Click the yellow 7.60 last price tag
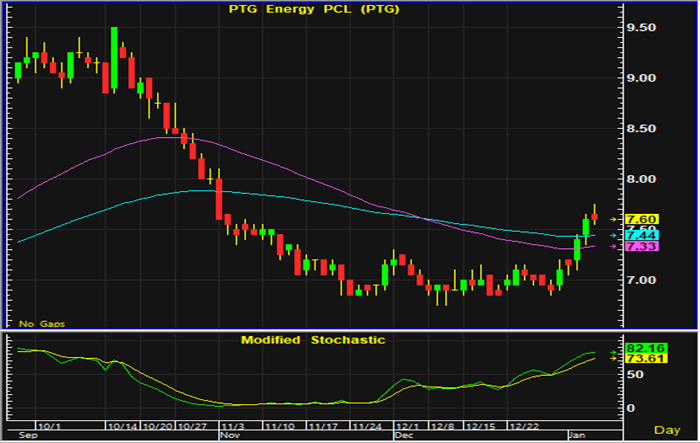Image resolution: width=700 pixels, height=443 pixels. 640,219
